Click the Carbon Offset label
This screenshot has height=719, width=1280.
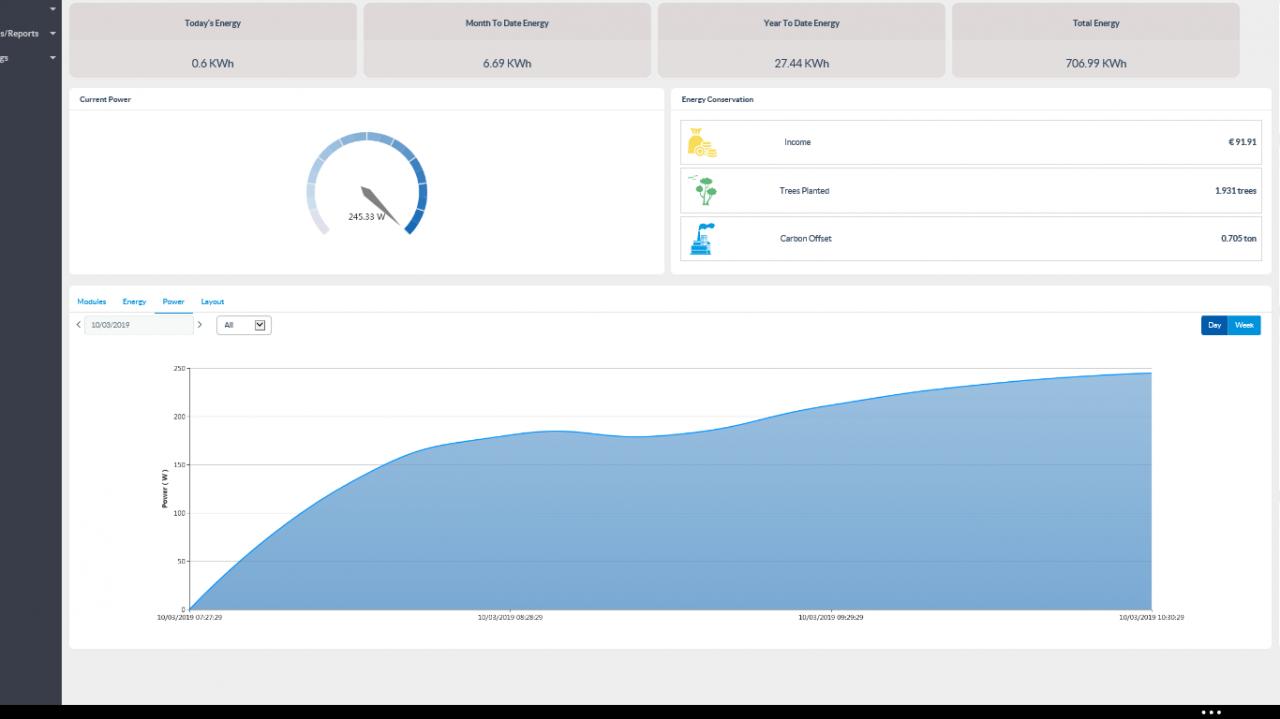pos(806,238)
